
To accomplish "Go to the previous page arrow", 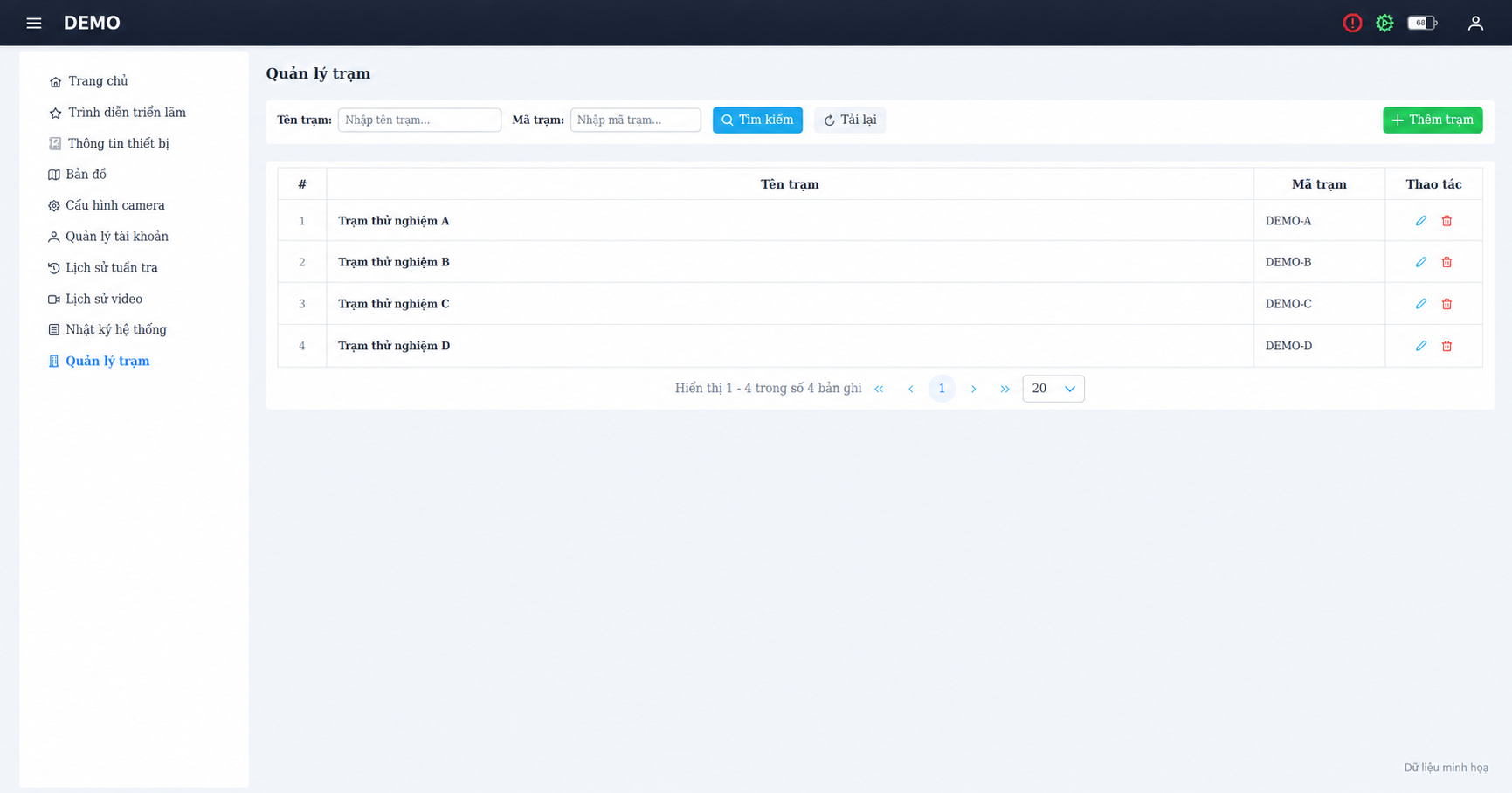I will click(x=910, y=389).
